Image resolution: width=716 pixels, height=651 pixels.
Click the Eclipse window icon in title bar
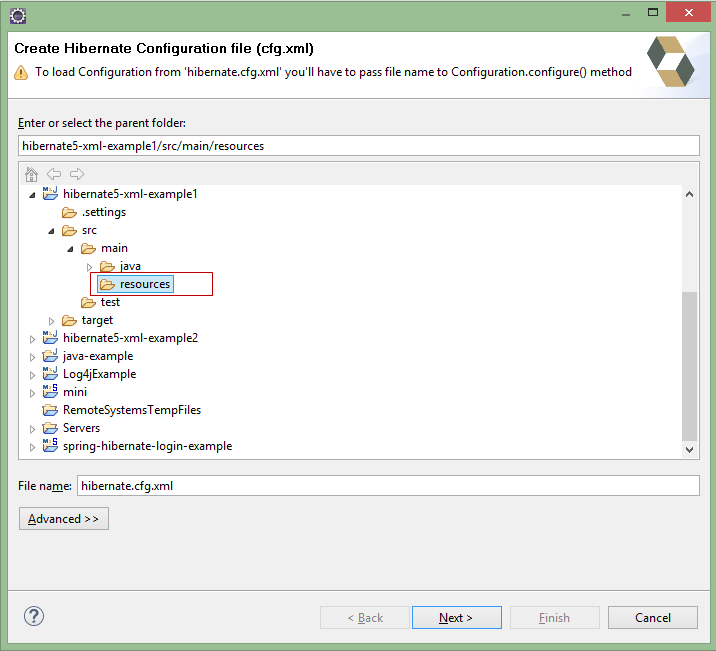18,16
